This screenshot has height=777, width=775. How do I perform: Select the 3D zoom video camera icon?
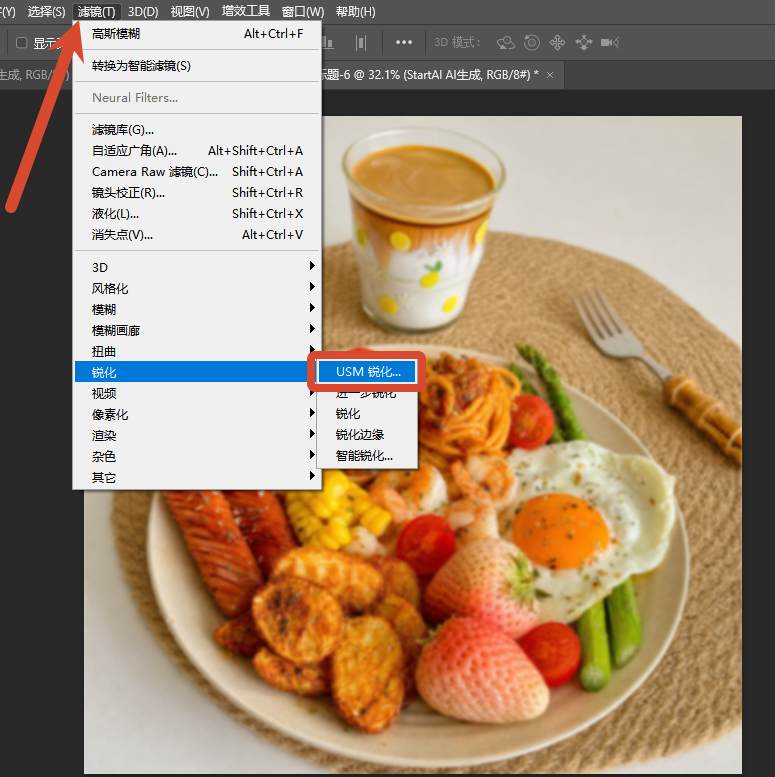coord(610,43)
